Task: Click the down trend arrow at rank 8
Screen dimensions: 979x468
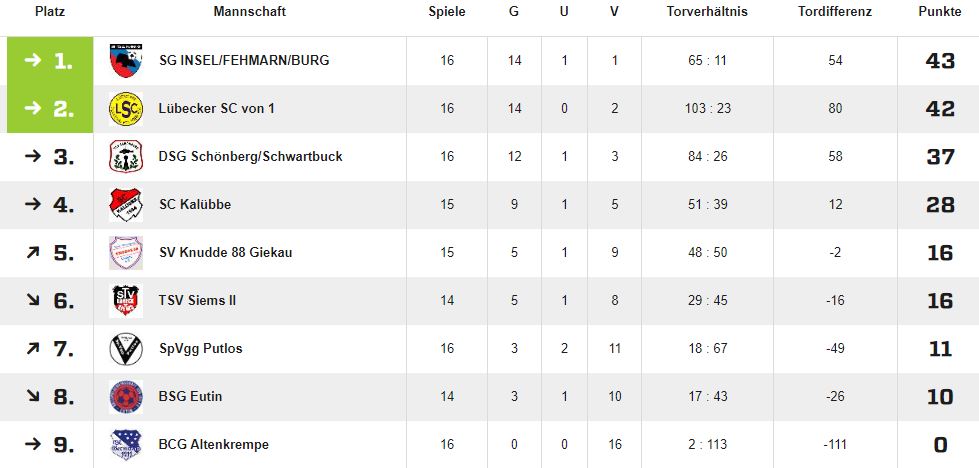Action: pyautogui.click(x=32, y=396)
